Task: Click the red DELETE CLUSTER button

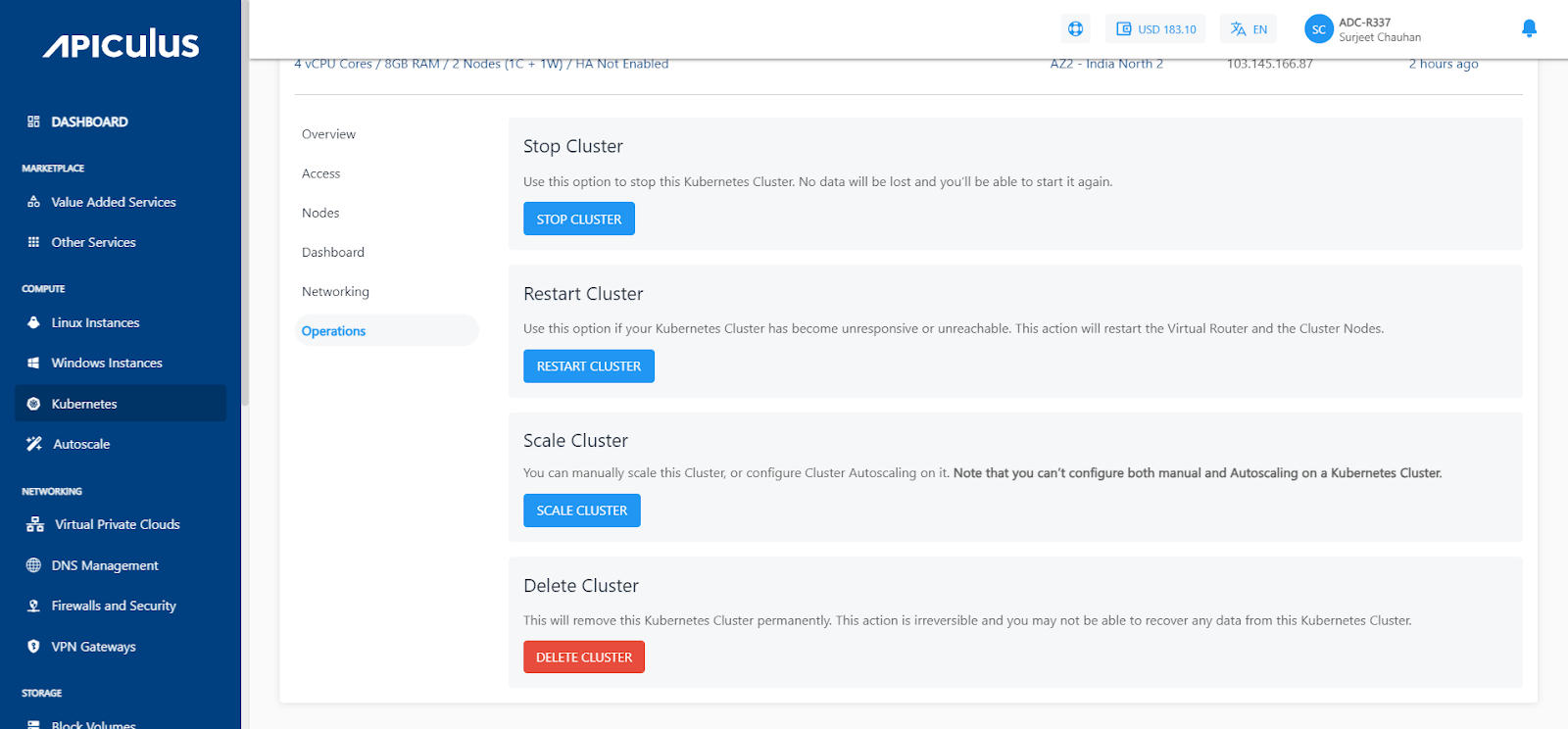Action: [584, 657]
